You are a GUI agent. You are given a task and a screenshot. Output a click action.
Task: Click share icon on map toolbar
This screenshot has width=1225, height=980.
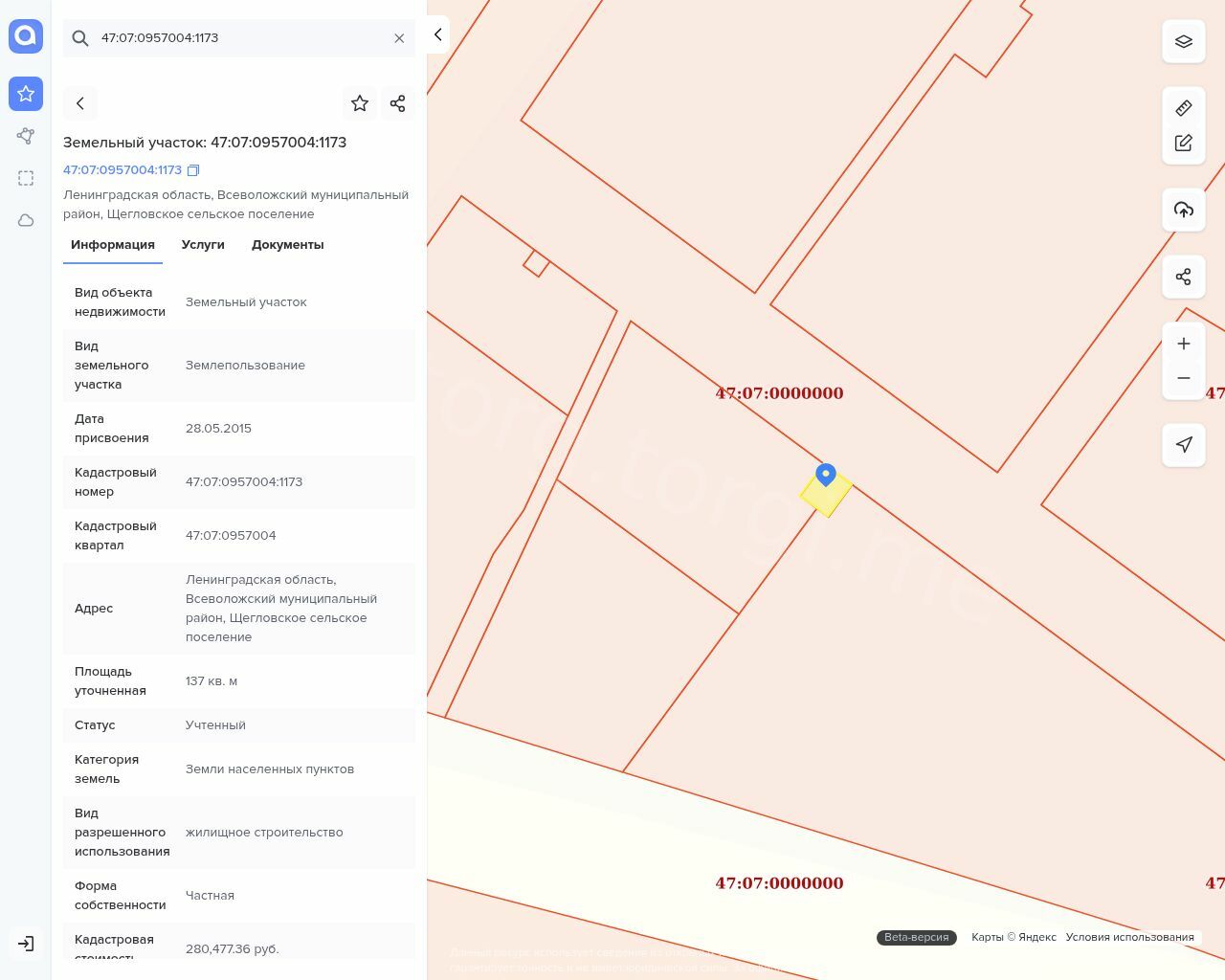pos(1184,277)
